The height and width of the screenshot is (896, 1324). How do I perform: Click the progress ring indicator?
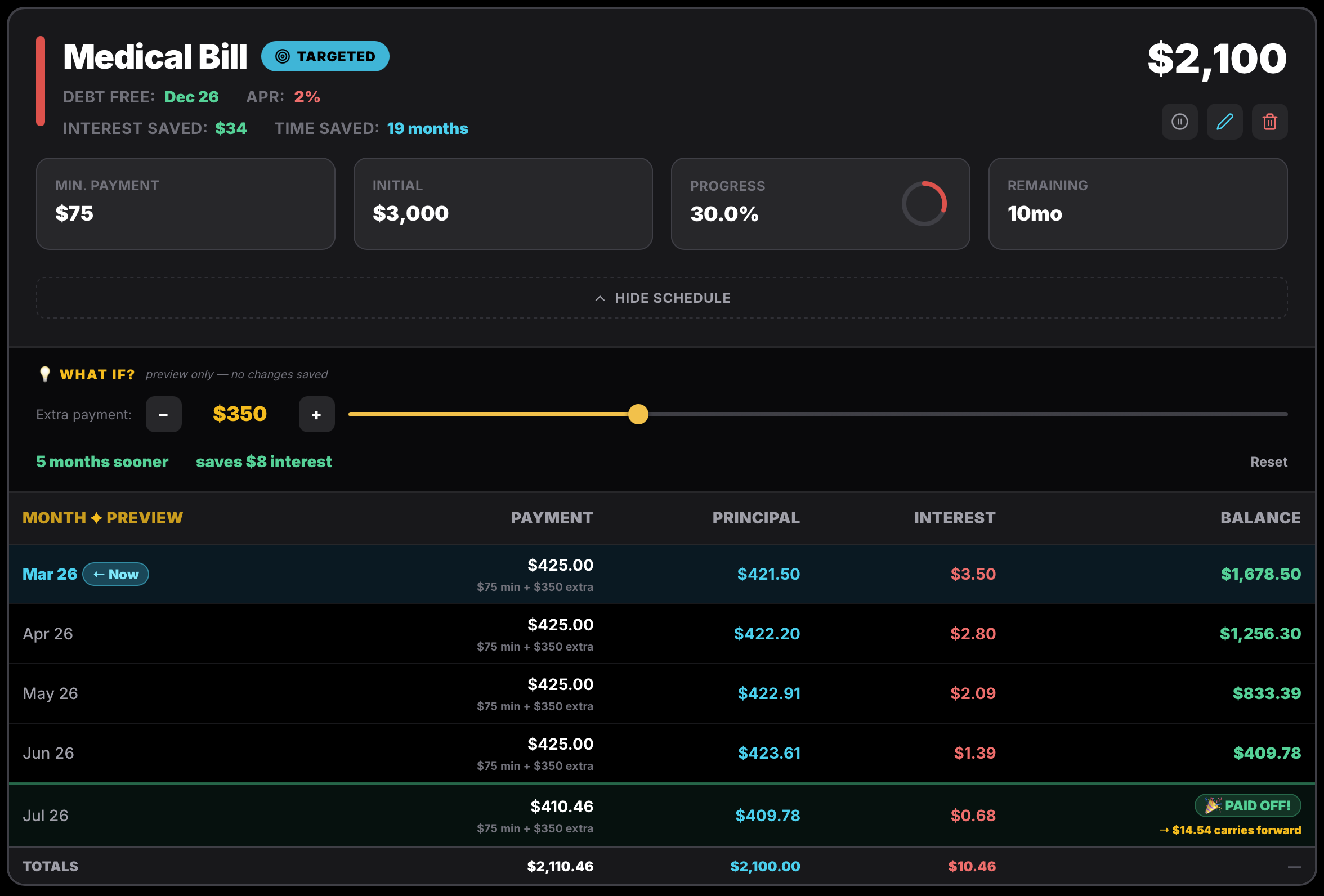point(924,203)
